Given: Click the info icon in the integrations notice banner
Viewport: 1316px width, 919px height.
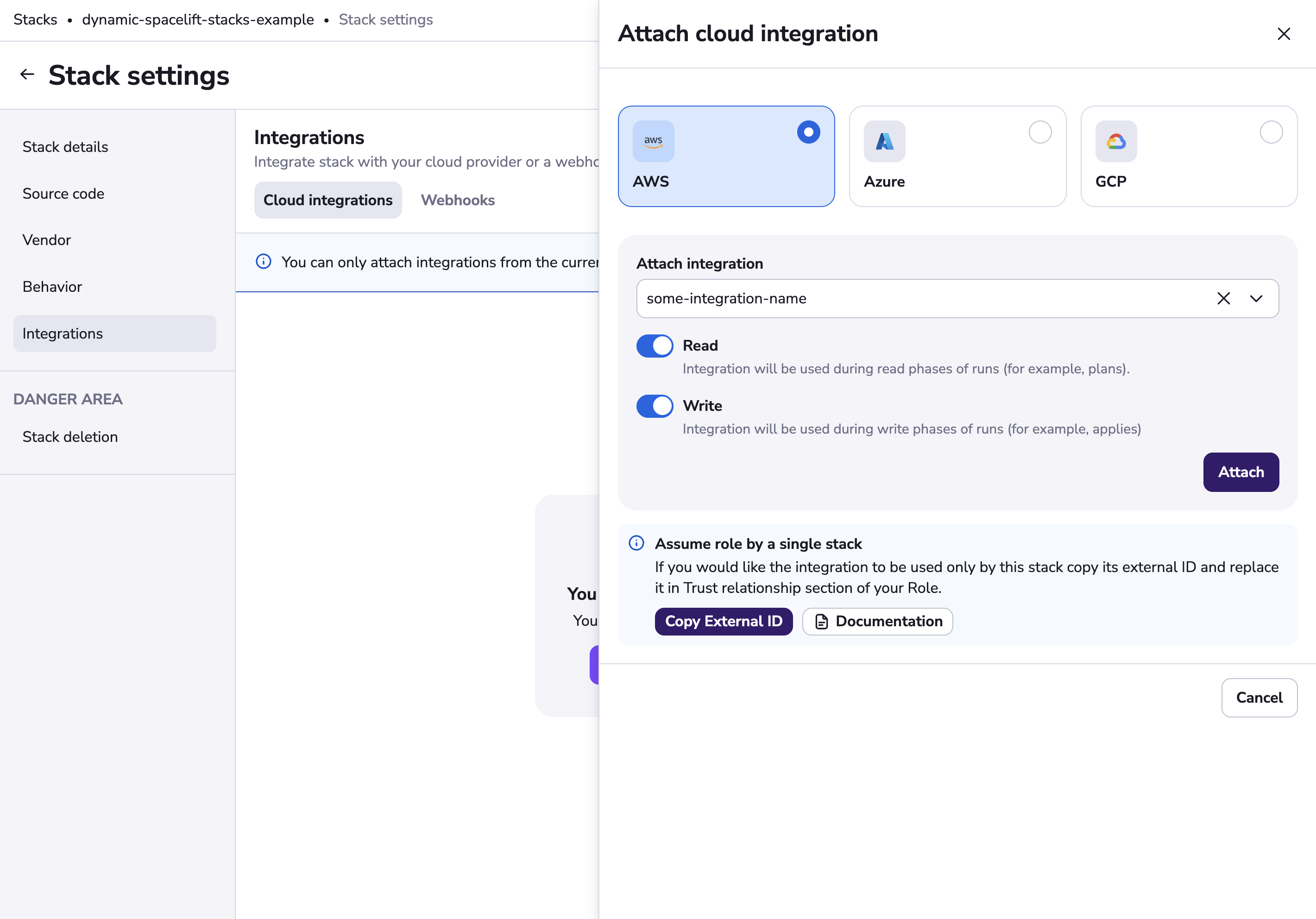Looking at the screenshot, I should pyautogui.click(x=263, y=262).
